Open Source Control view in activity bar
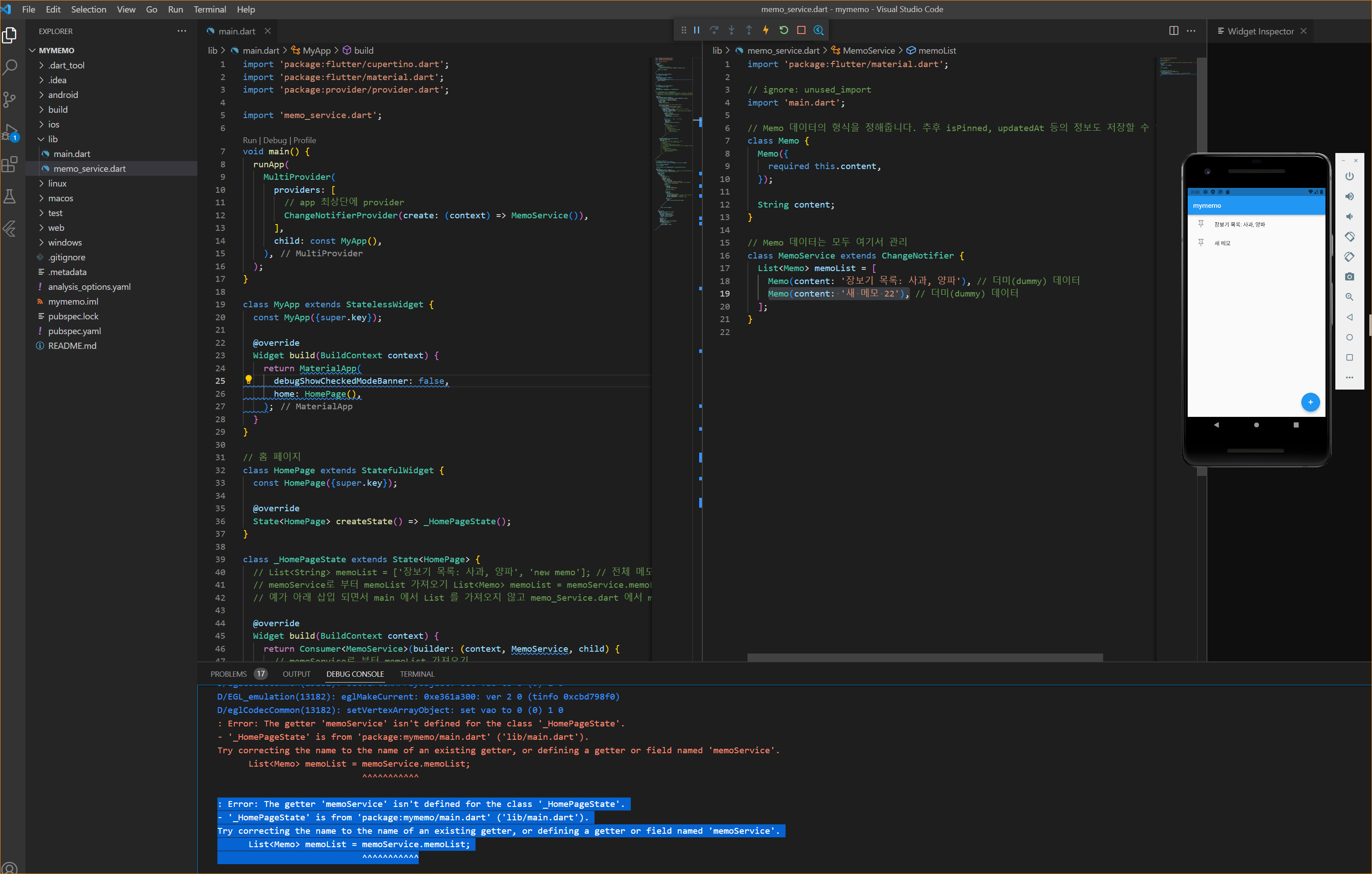 [x=10, y=100]
